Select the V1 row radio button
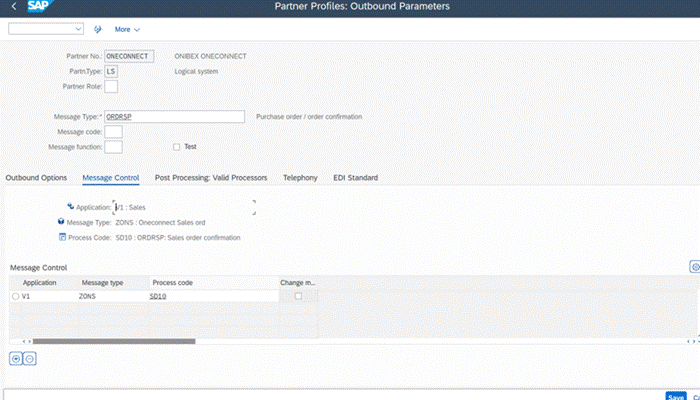 coord(15,297)
